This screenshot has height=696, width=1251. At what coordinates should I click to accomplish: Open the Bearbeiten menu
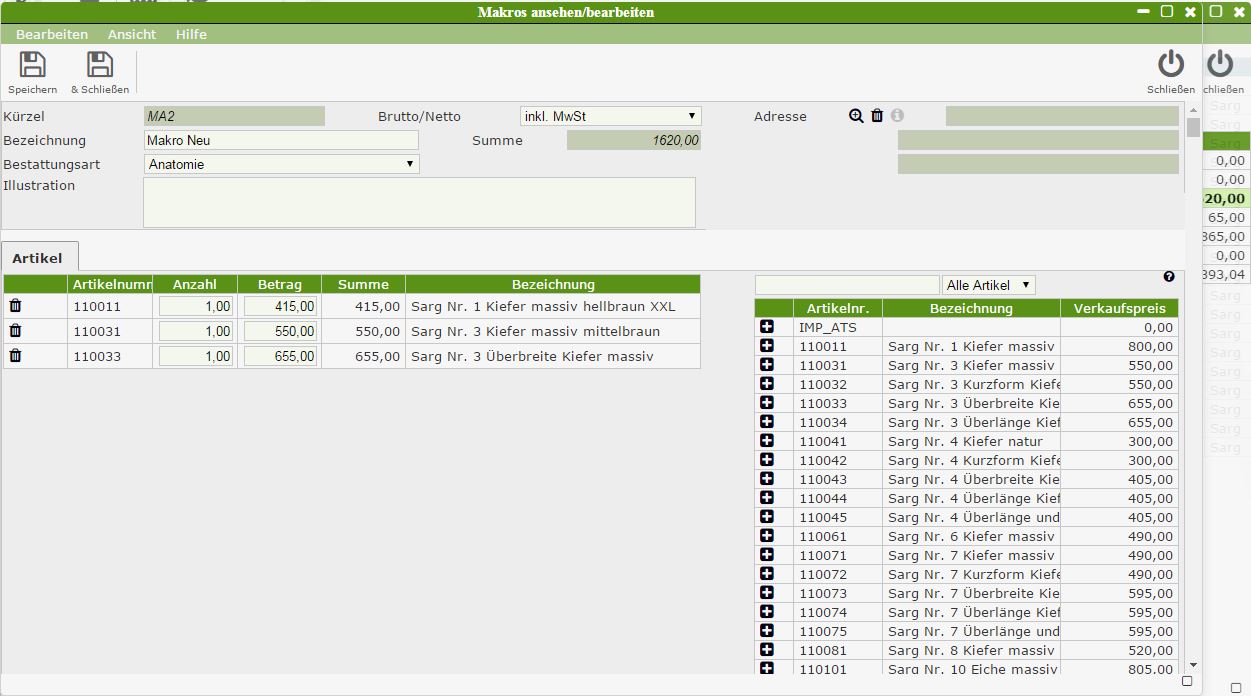[52, 34]
